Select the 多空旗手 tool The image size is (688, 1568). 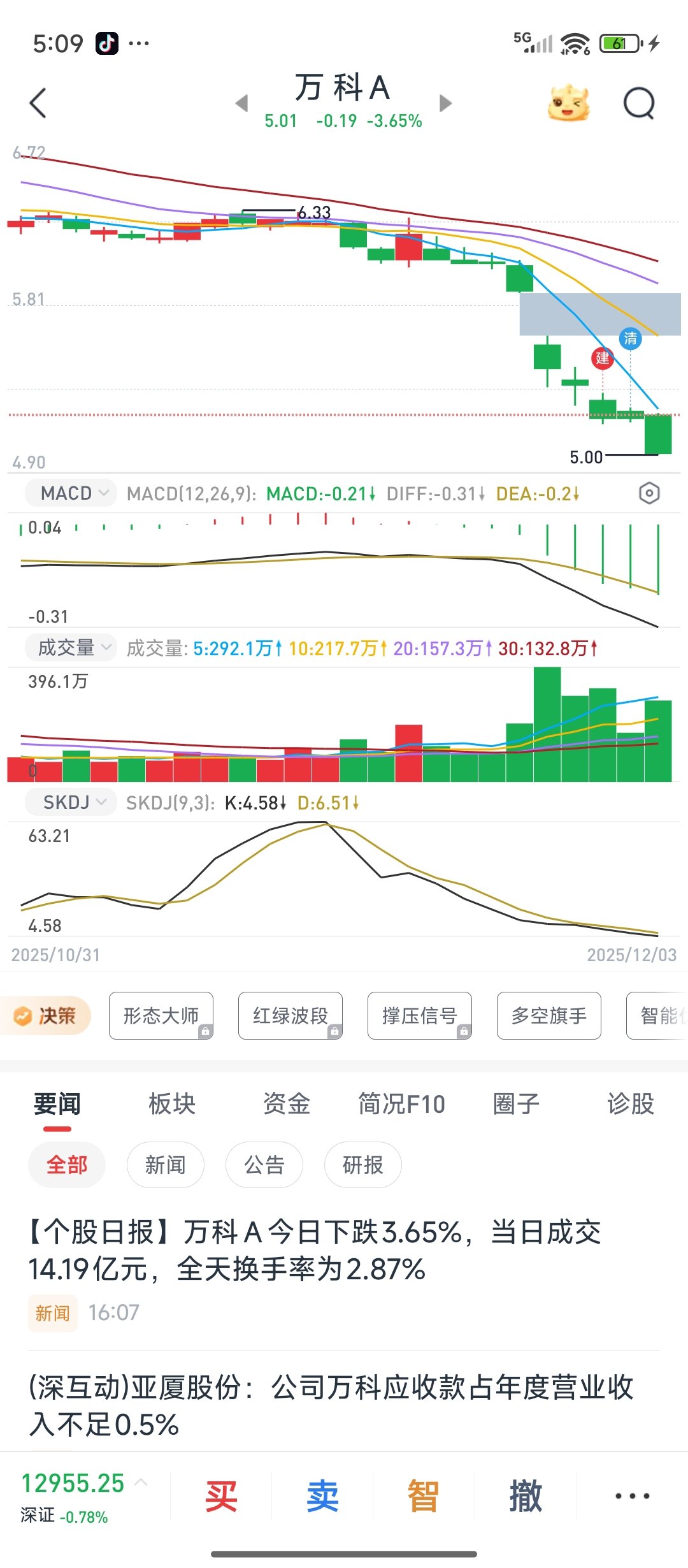tap(549, 1015)
